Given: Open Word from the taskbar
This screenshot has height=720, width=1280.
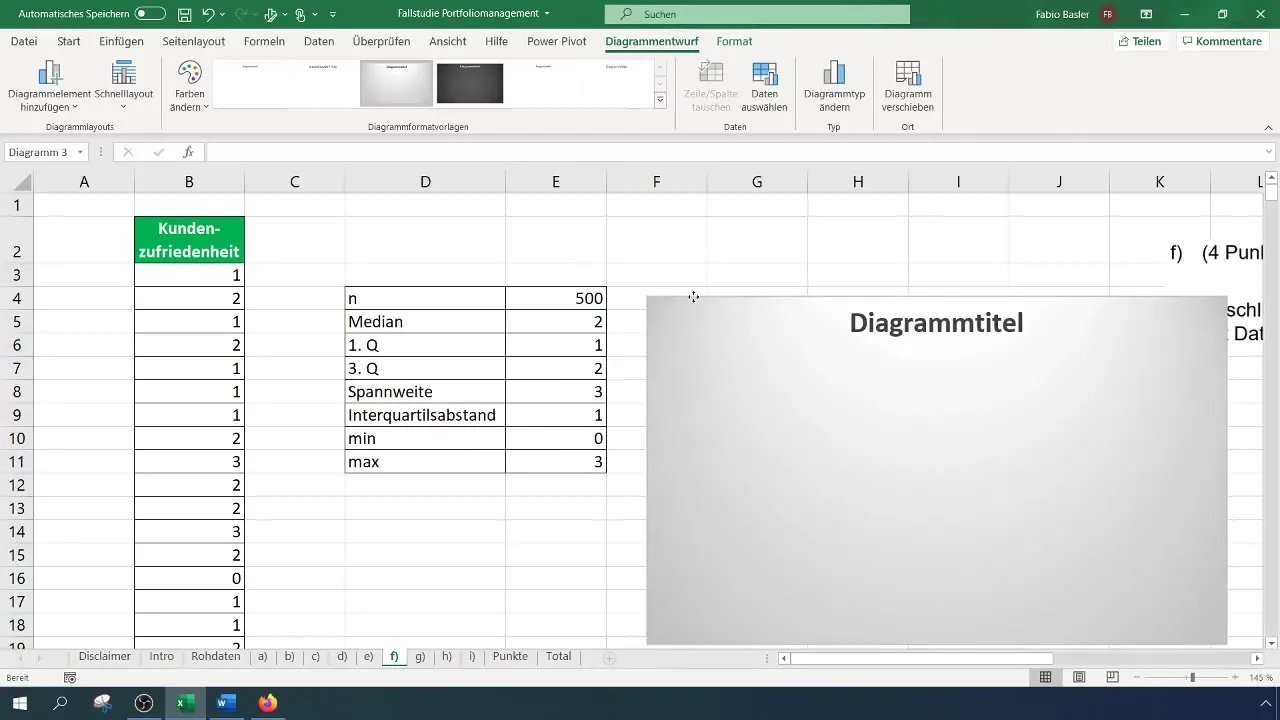Looking at the screenshot, I should (x=226, y=704).
